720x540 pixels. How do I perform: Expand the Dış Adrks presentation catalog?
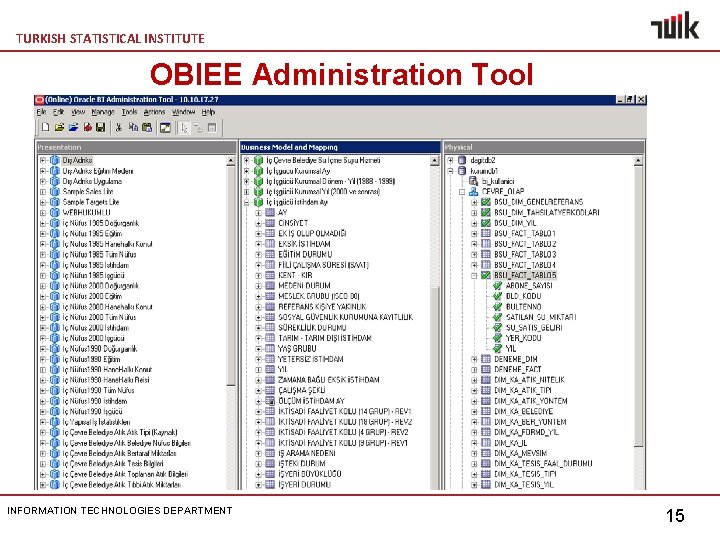[43, 160]
